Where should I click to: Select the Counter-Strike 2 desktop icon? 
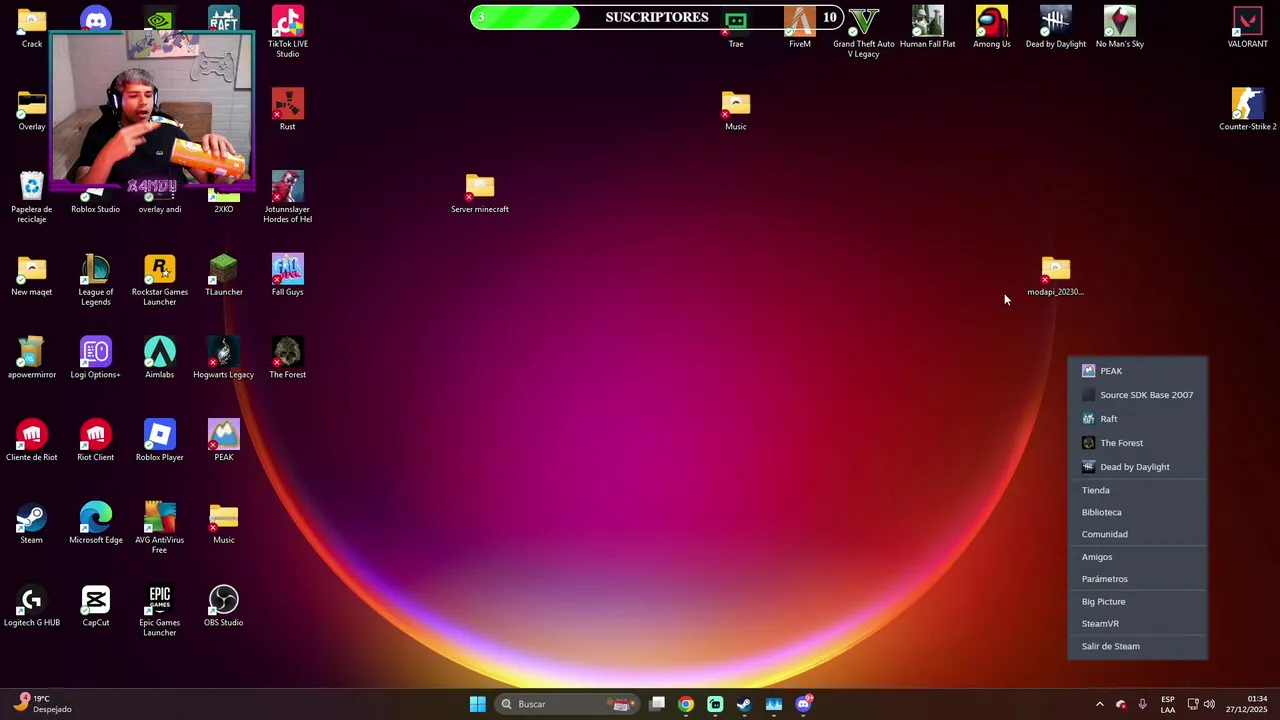click(1248, 109)
